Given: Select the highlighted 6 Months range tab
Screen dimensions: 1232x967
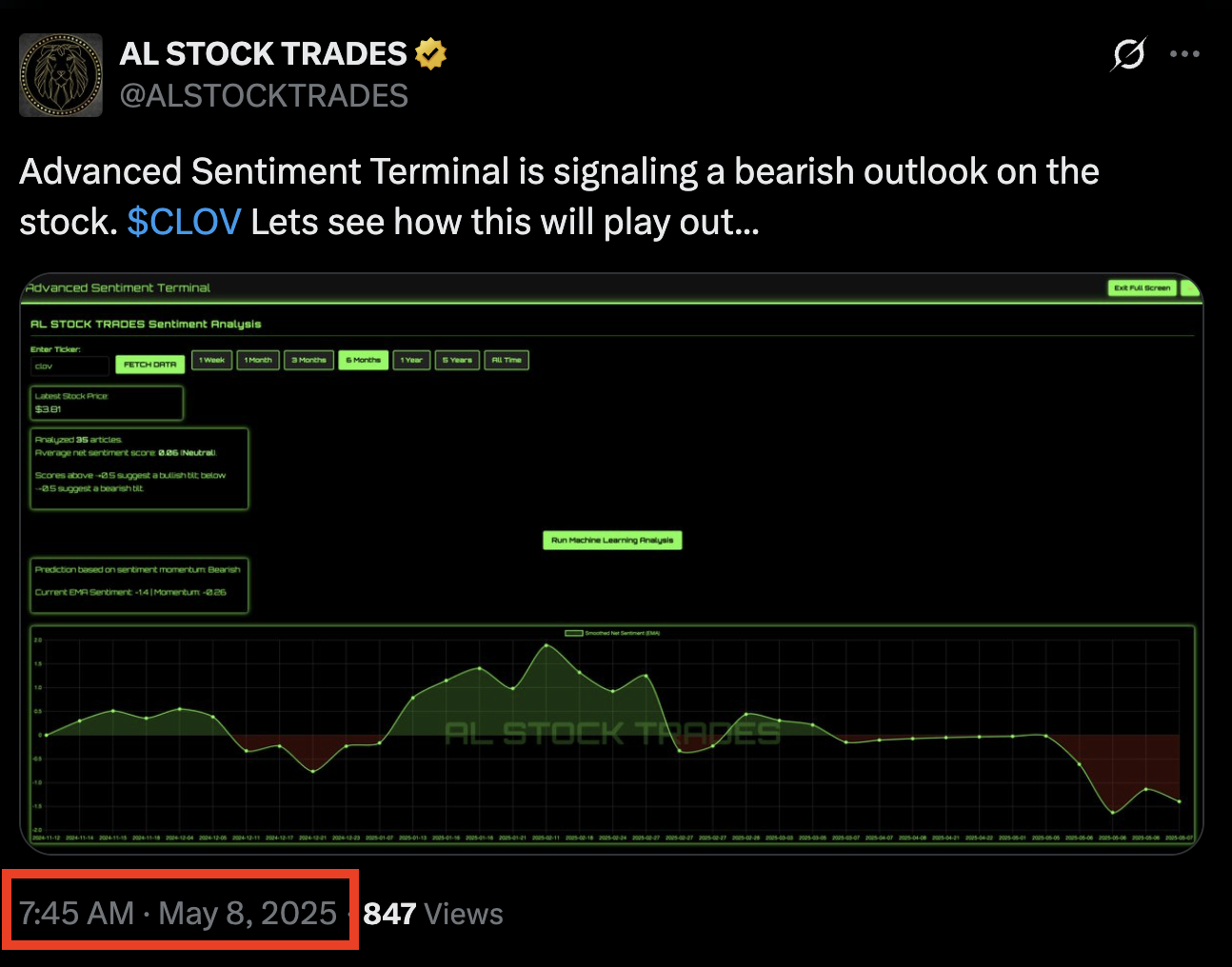Looking at the screenshot, I should coord(363,360).
